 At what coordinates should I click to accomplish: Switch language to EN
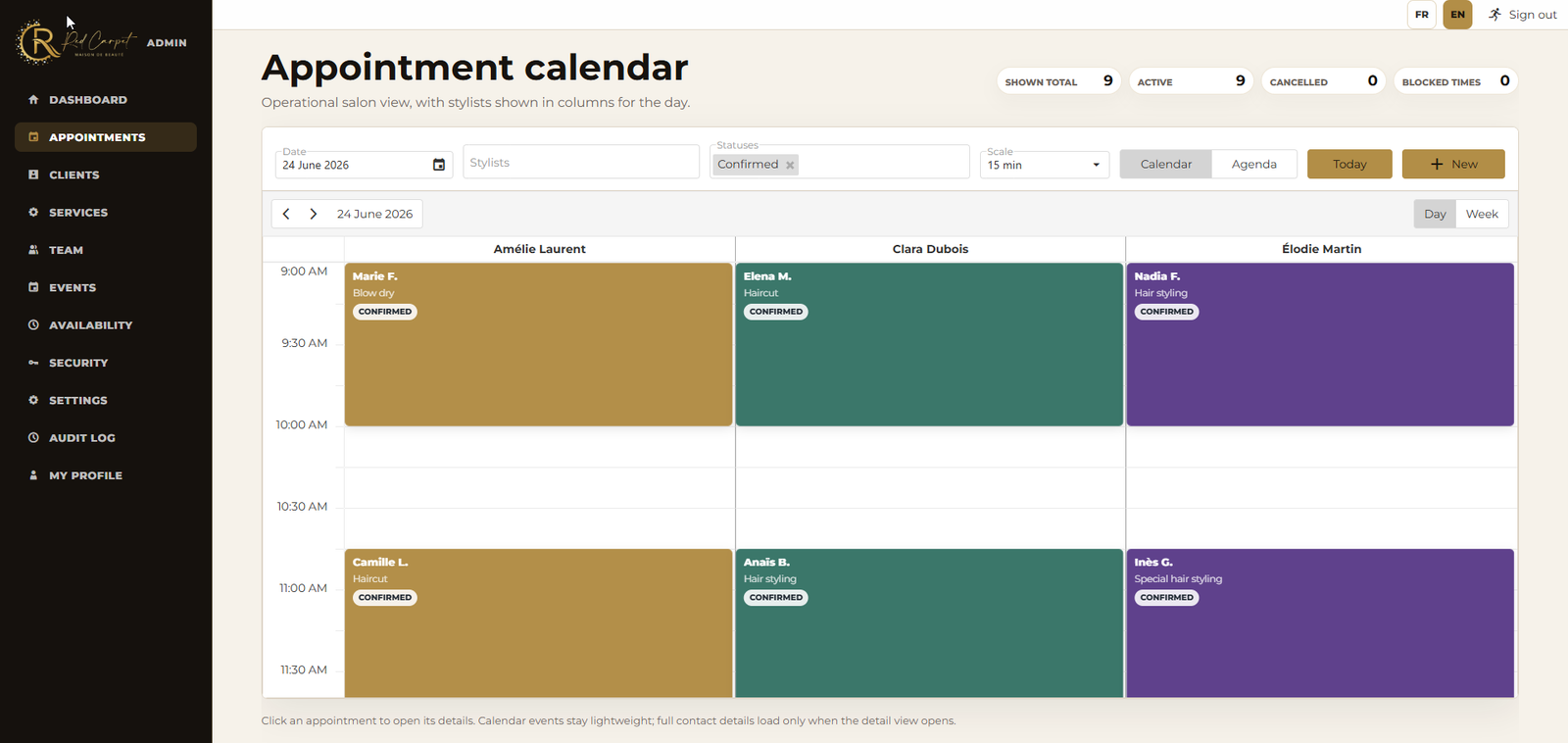click(x=1457, y=15)
